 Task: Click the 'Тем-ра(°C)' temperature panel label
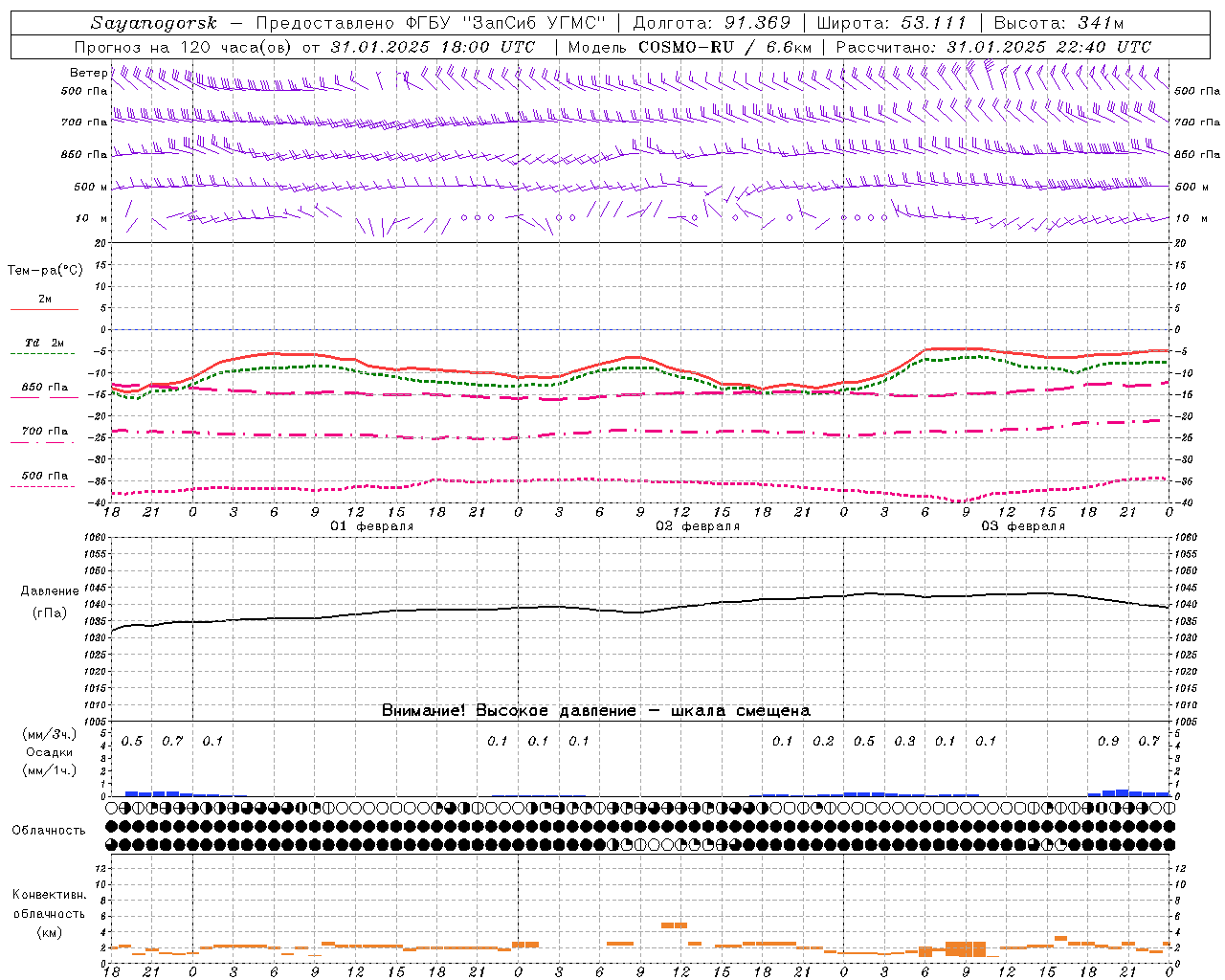[45, 271]
